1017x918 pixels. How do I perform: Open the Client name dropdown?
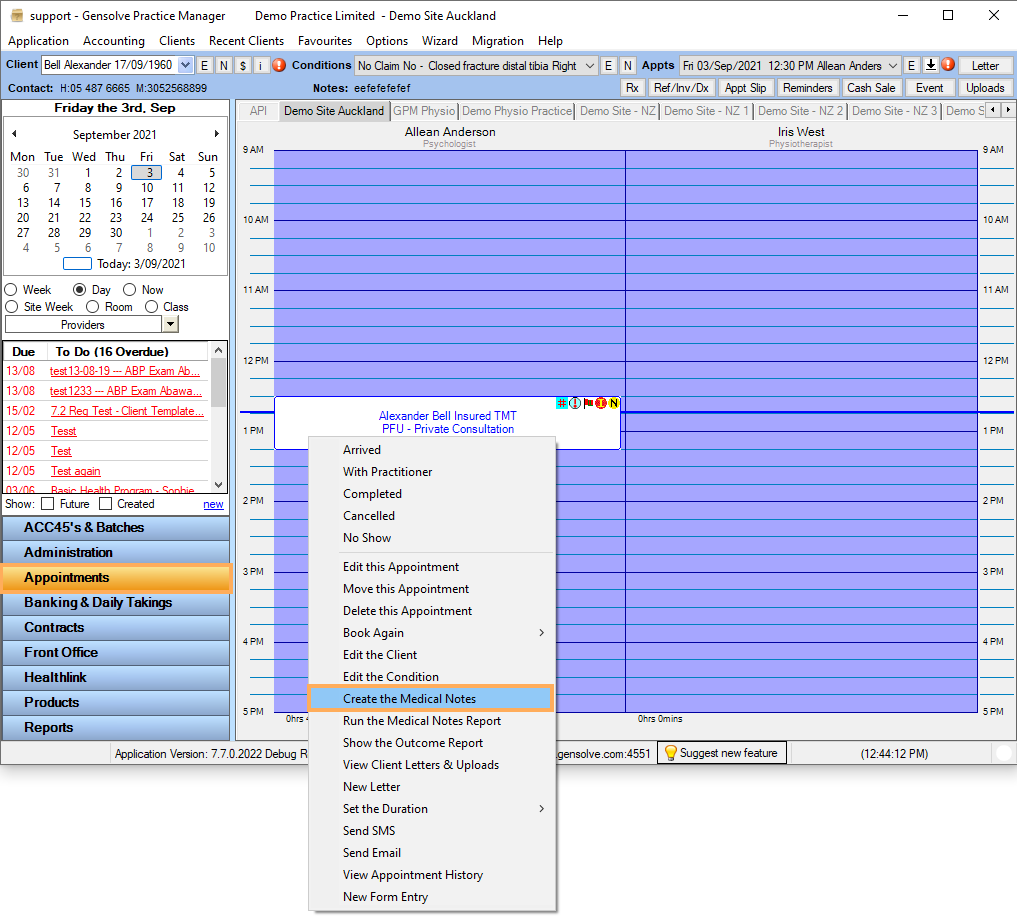pos(185,65)
